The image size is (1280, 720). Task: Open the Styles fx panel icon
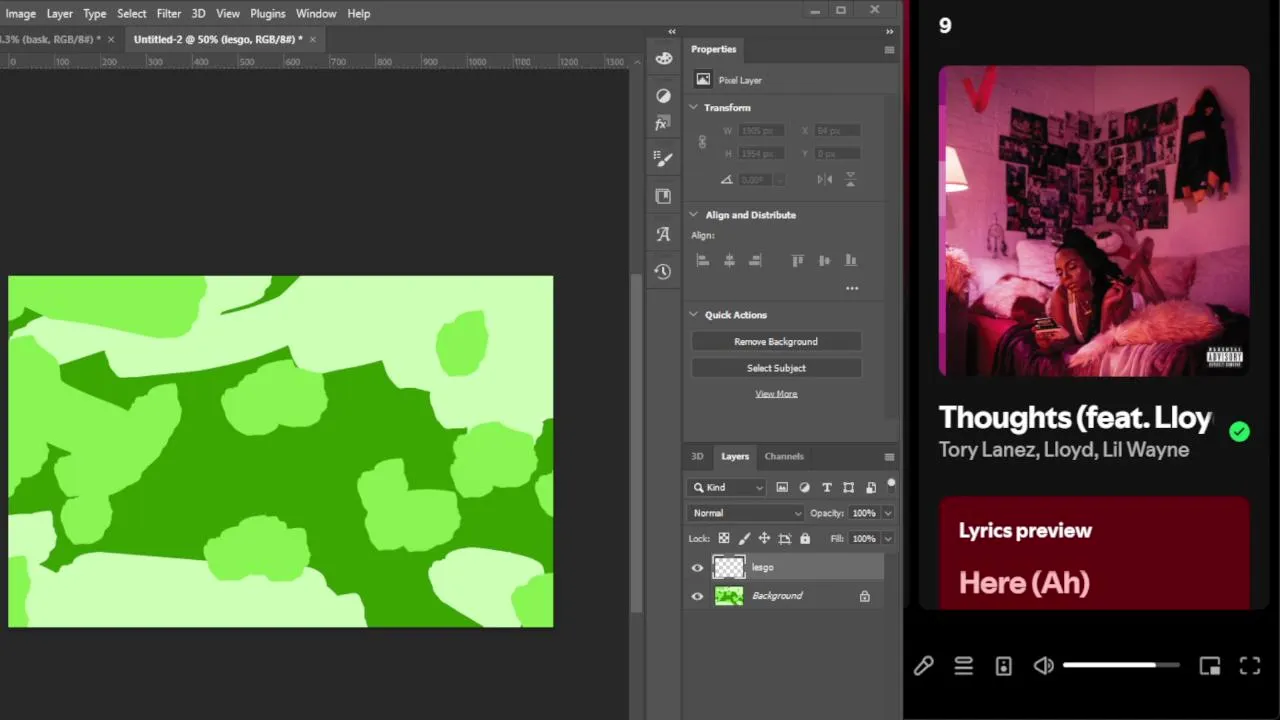[x=663, y=124]
